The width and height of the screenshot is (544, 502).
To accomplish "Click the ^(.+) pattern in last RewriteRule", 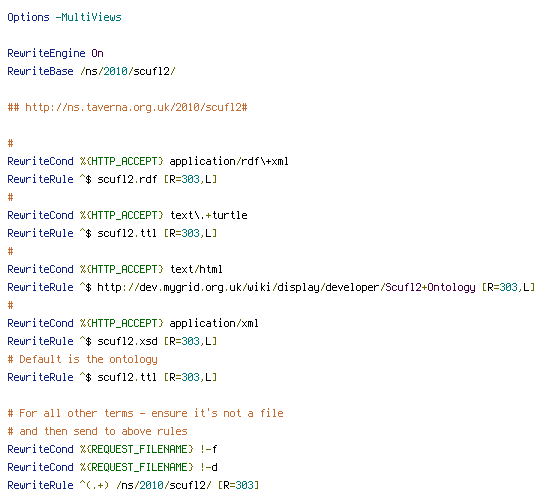I will click(x=94, y=485).
